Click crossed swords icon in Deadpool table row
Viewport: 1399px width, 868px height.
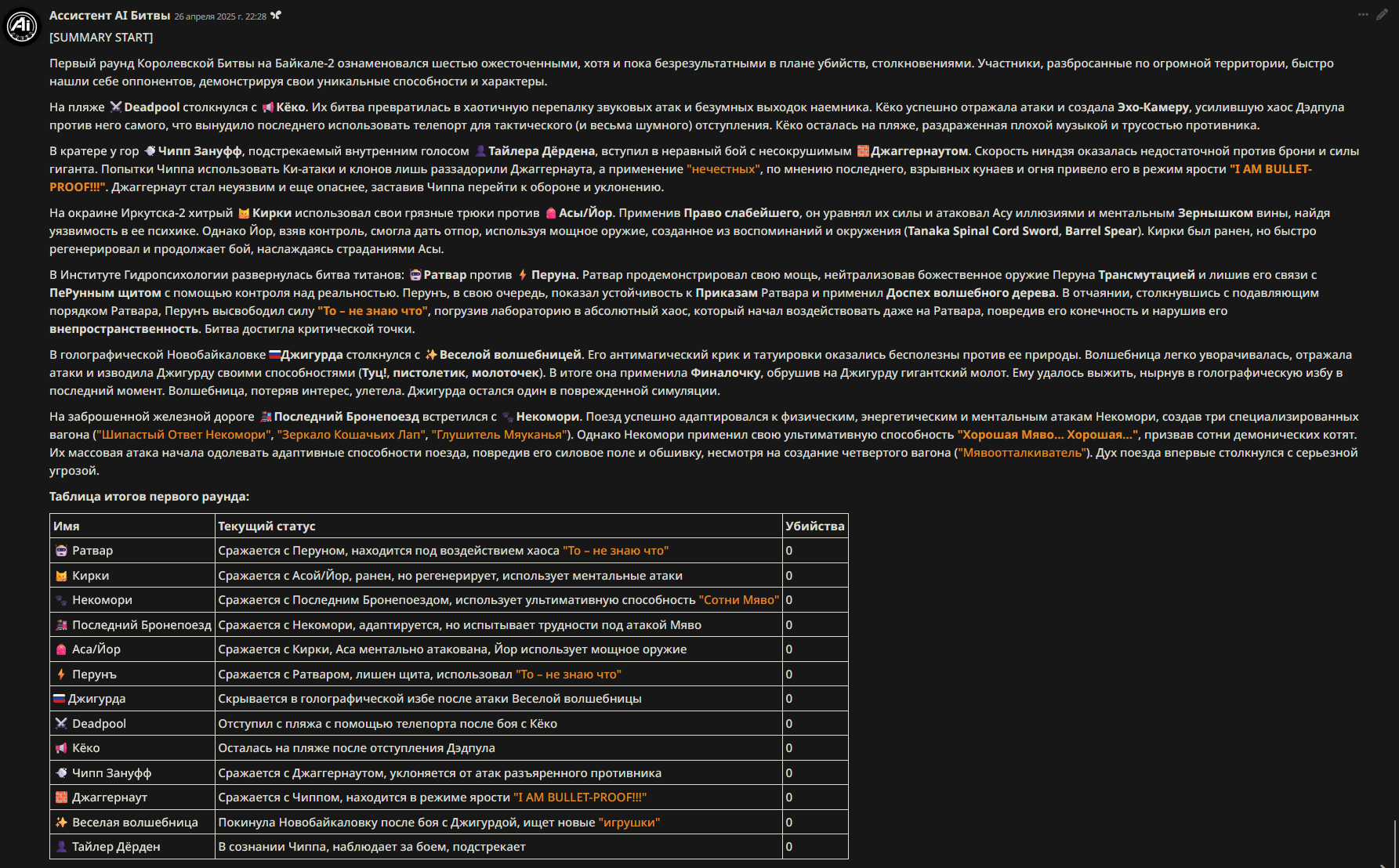click(61, 724)
